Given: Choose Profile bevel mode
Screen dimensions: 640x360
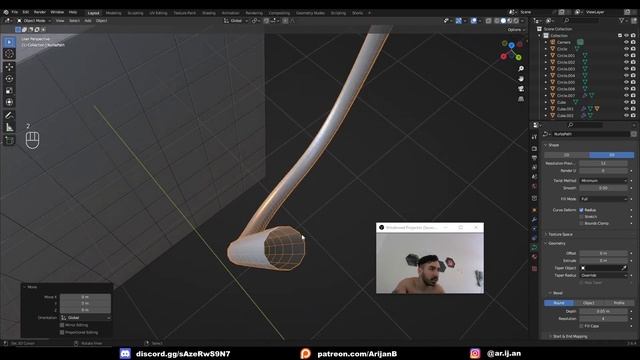Looking at the screenshot, I should tap(619, 303).
